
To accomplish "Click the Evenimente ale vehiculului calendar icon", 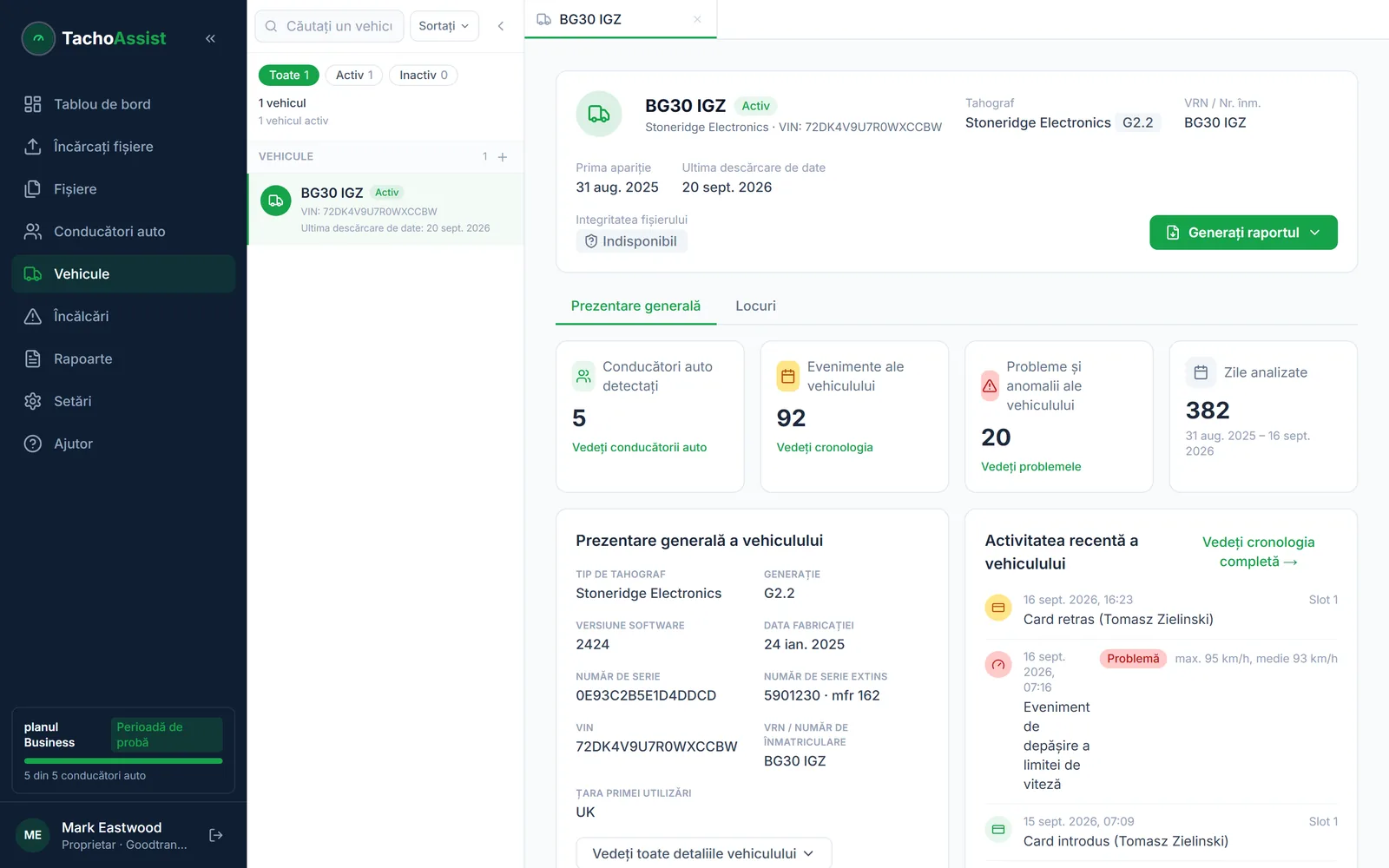I will (788, 377).
